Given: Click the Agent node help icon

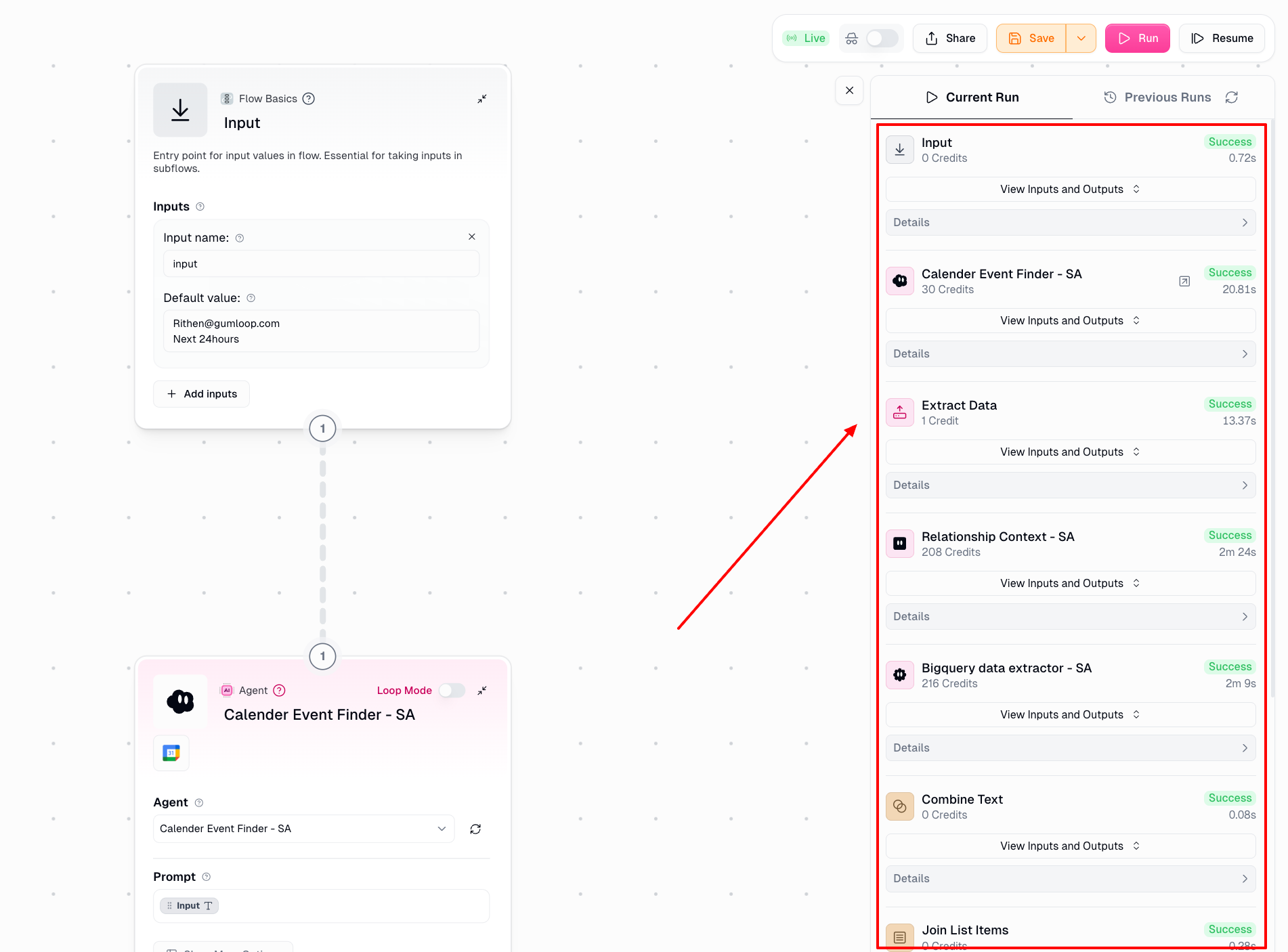Looking at the screenshot, I should (x=280, y=691).
